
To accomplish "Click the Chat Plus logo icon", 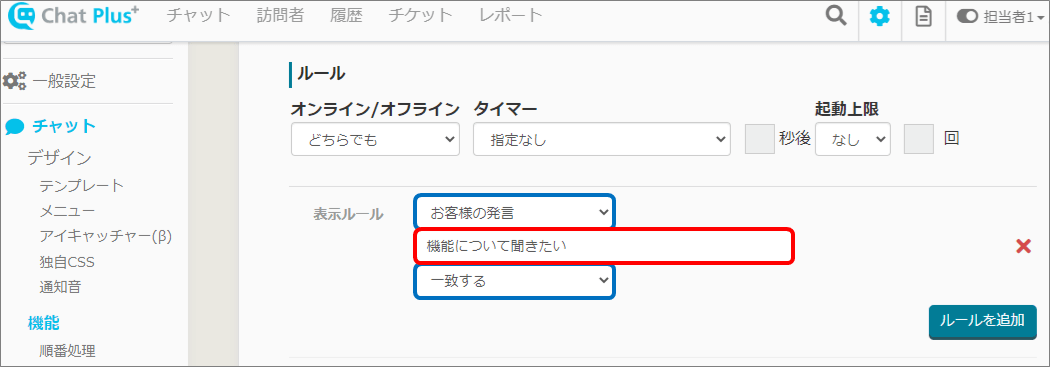I will tap(23, 17).
